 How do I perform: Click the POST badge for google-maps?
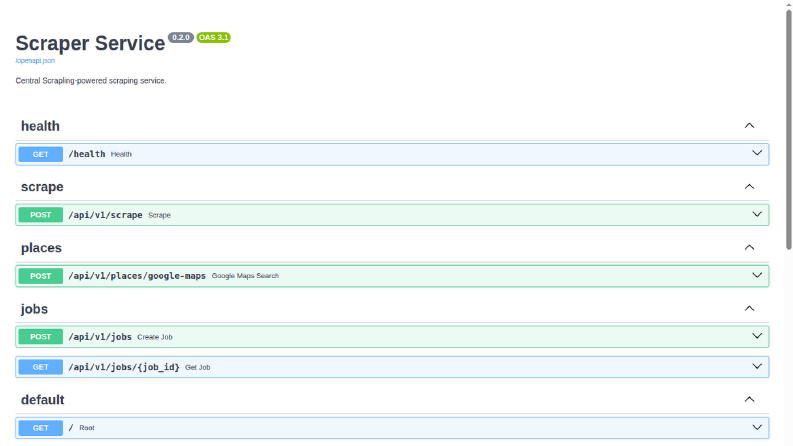[40, 276]
